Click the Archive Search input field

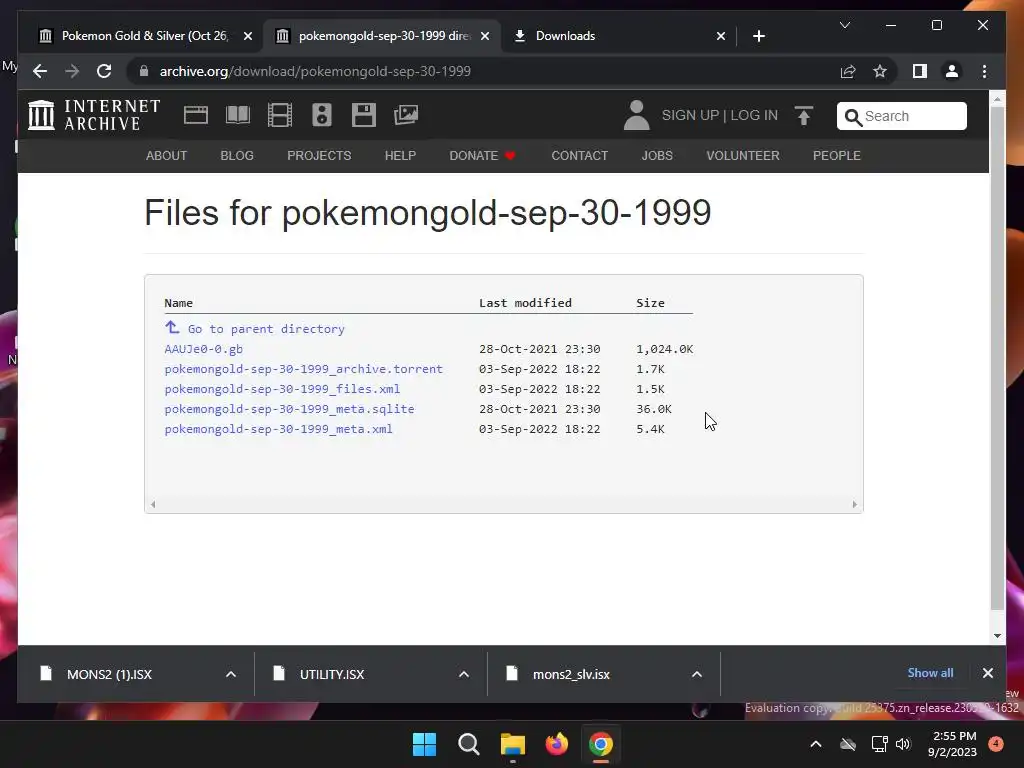901,116
